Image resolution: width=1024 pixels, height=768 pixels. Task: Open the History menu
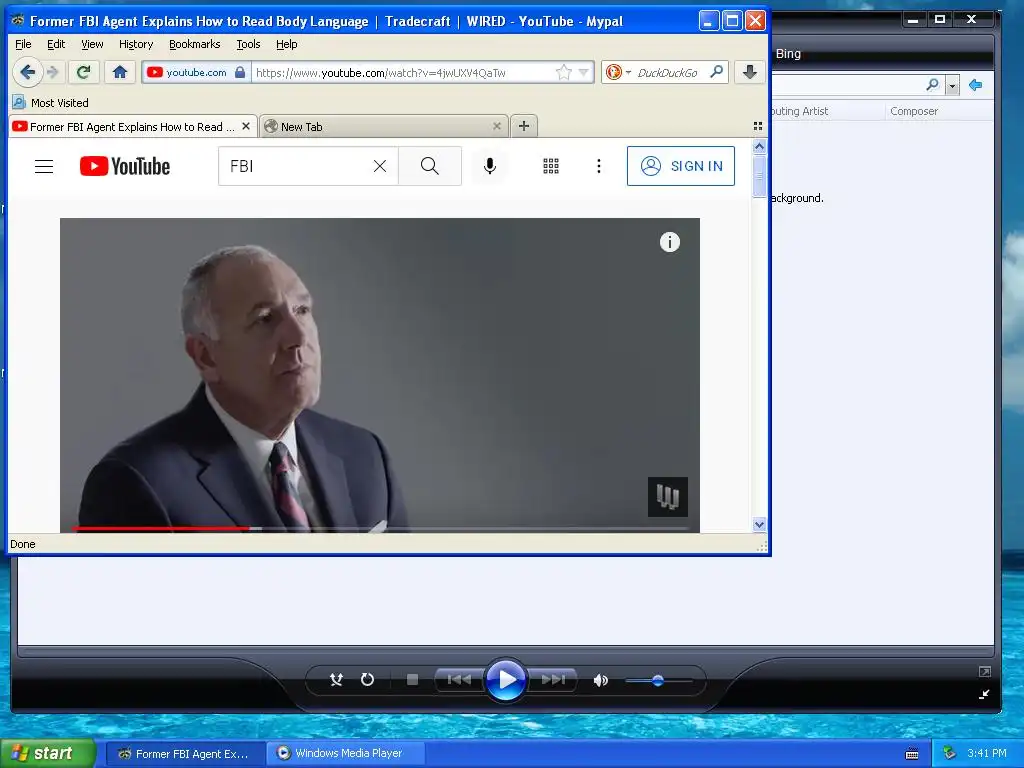click(x=136, y=44)
